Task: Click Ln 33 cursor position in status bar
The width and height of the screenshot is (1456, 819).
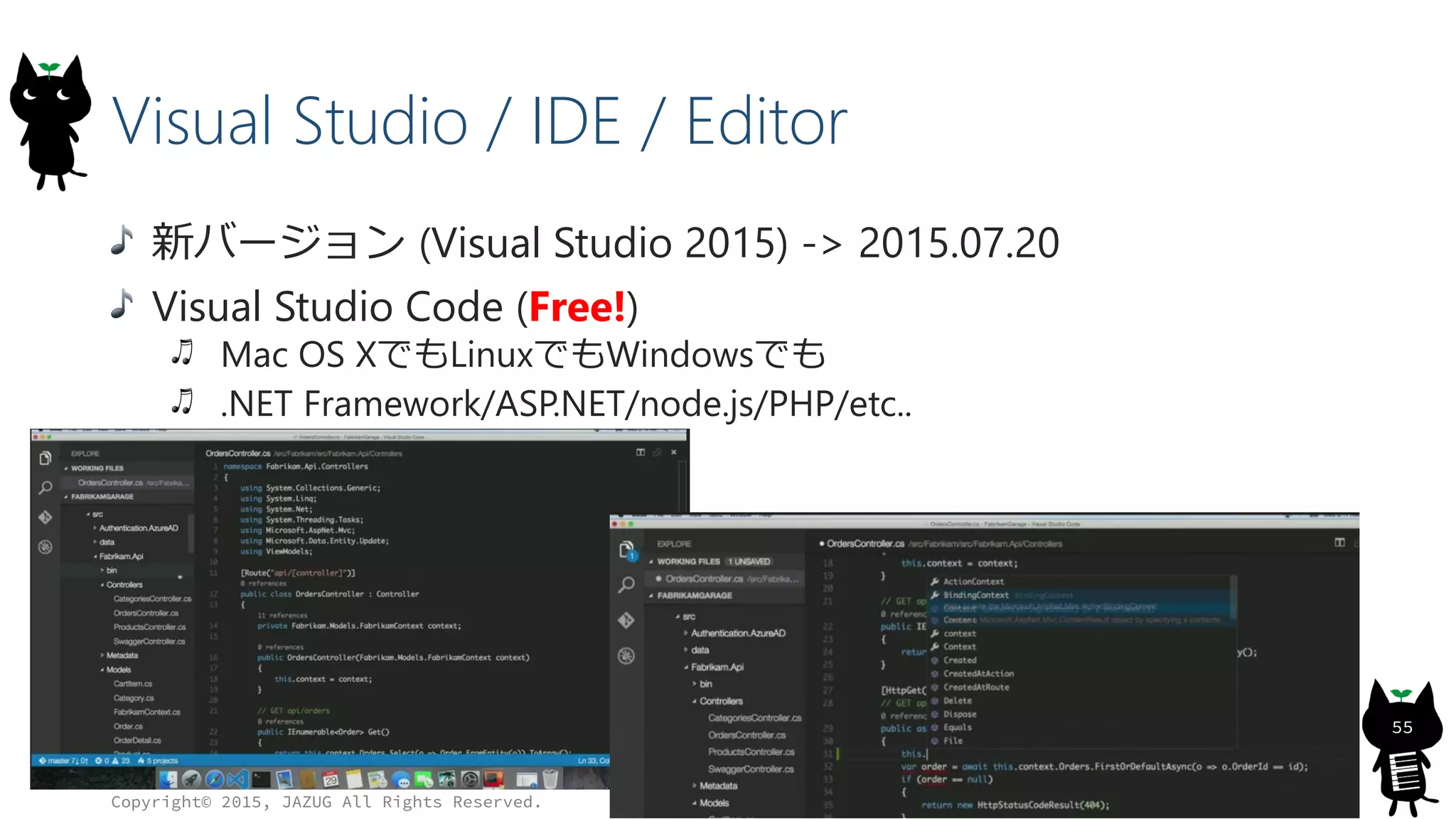Action: point(593,761)
